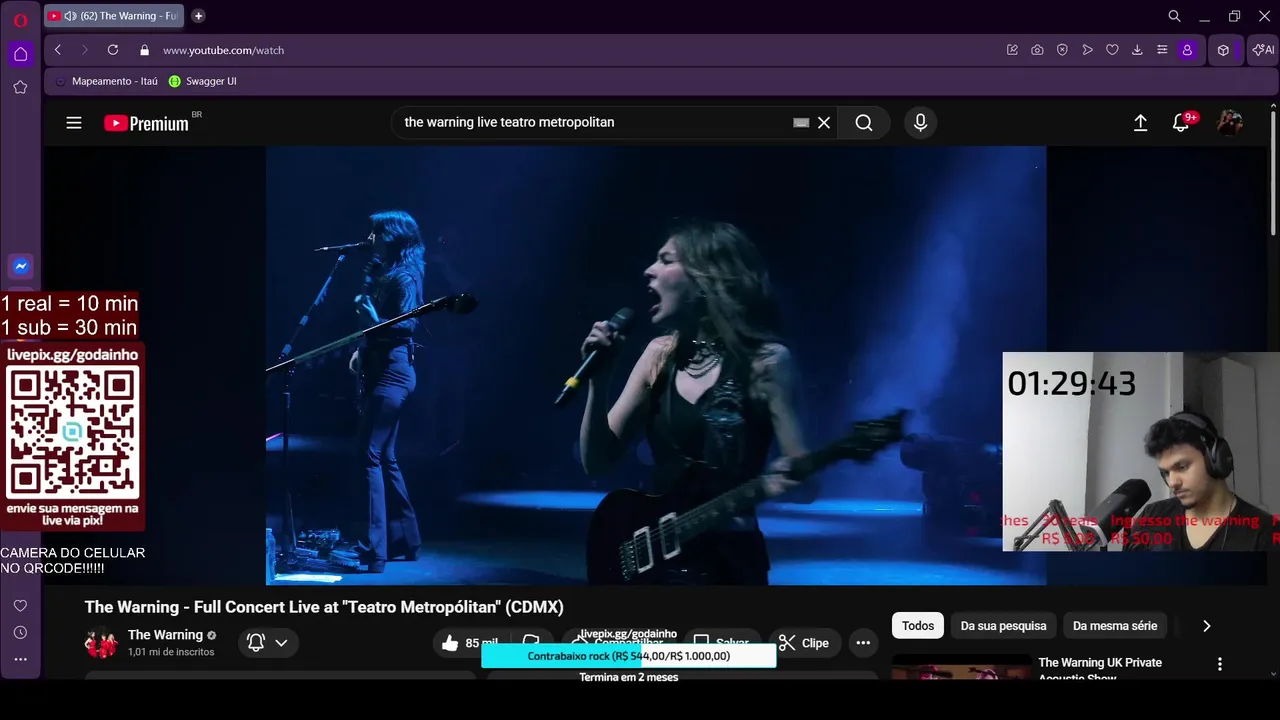
Task: Open the Opera account profile icon
Action: click(x=1187, y=50)
